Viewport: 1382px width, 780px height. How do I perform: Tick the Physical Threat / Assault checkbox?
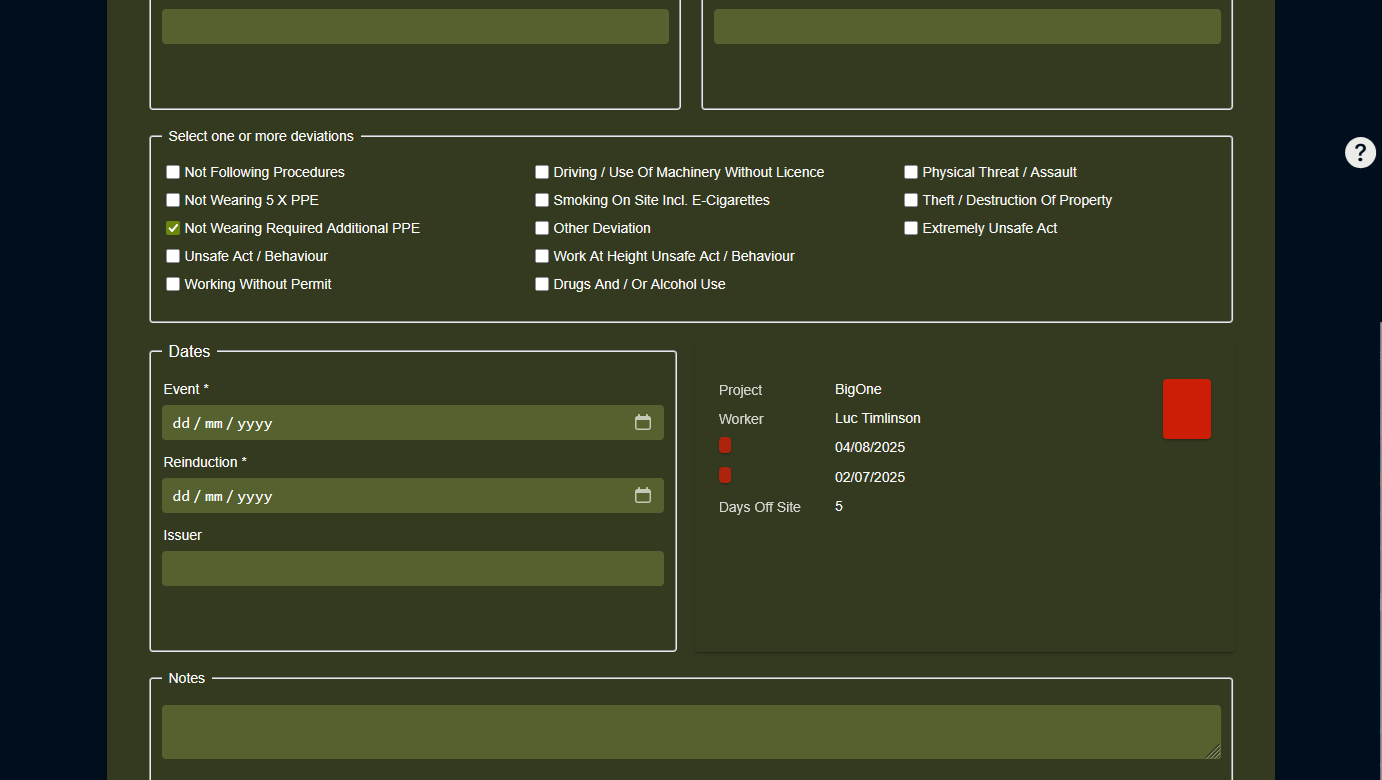click(911, 172)
